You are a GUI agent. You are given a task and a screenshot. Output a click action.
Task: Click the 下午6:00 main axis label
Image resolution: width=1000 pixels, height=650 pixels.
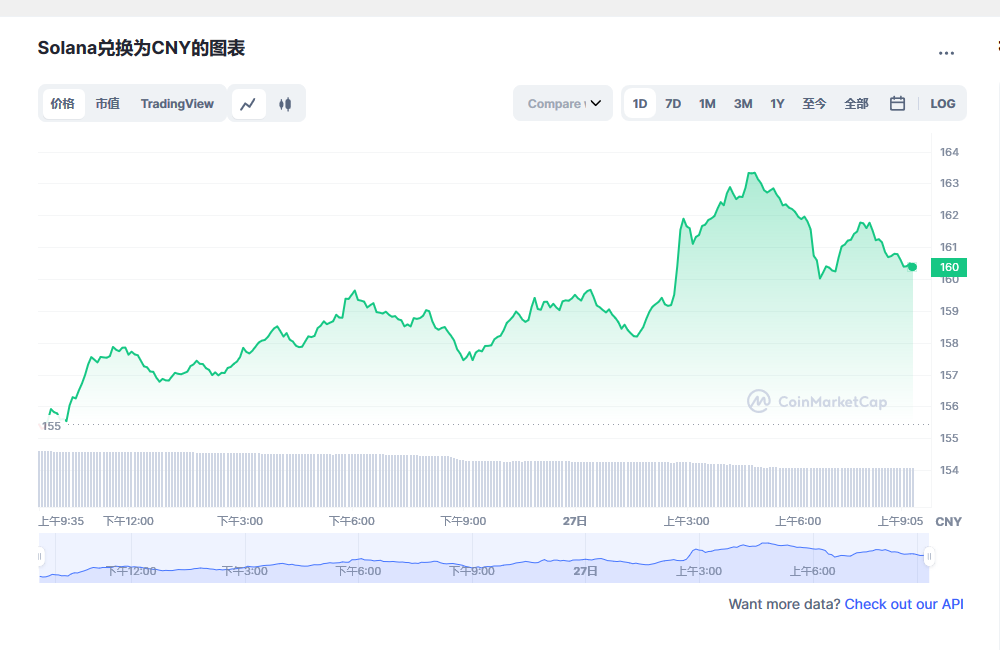[352, 521]
